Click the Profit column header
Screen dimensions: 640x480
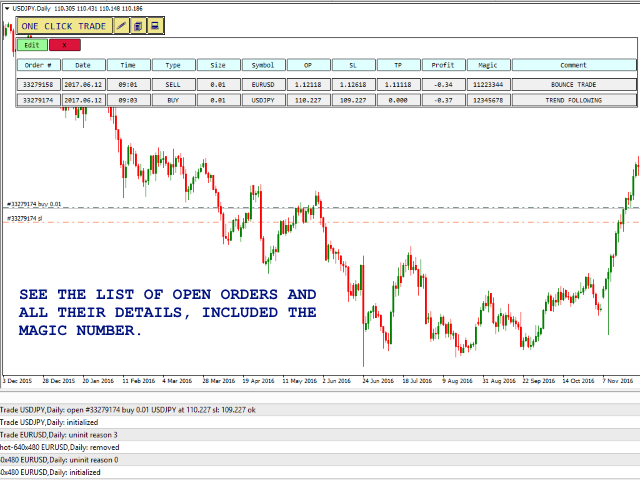coord(442,65)
